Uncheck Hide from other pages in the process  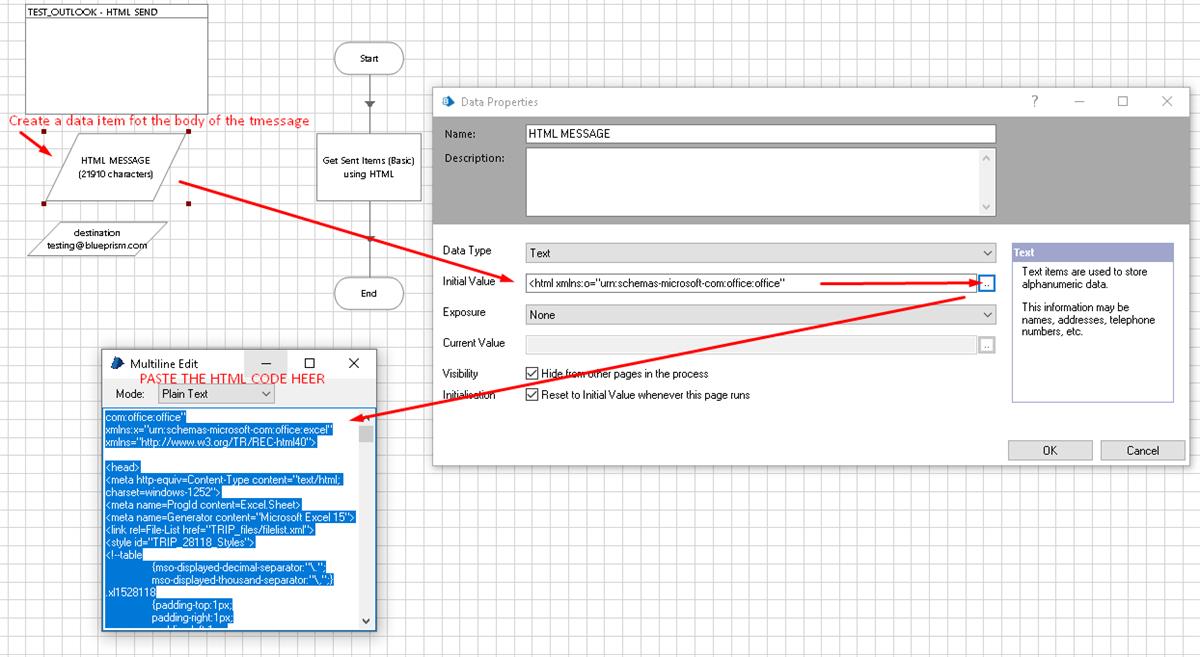coord(531,373)
